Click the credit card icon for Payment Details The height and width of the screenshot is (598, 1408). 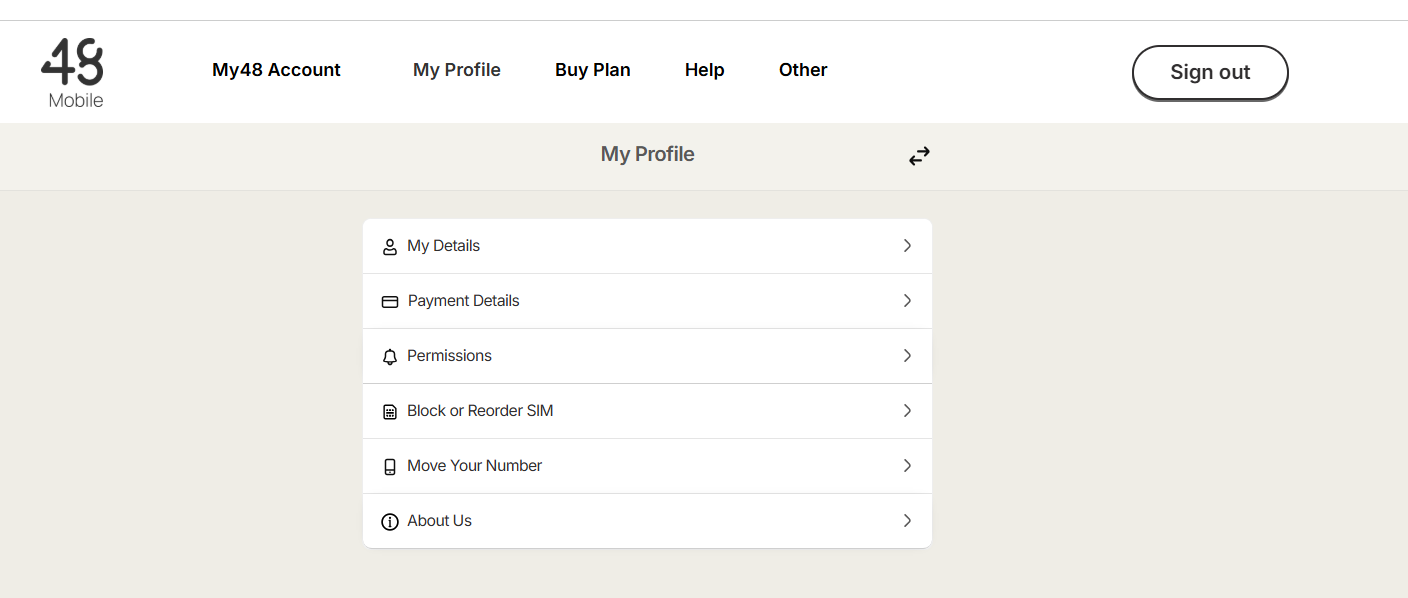(x=390, y=301)
